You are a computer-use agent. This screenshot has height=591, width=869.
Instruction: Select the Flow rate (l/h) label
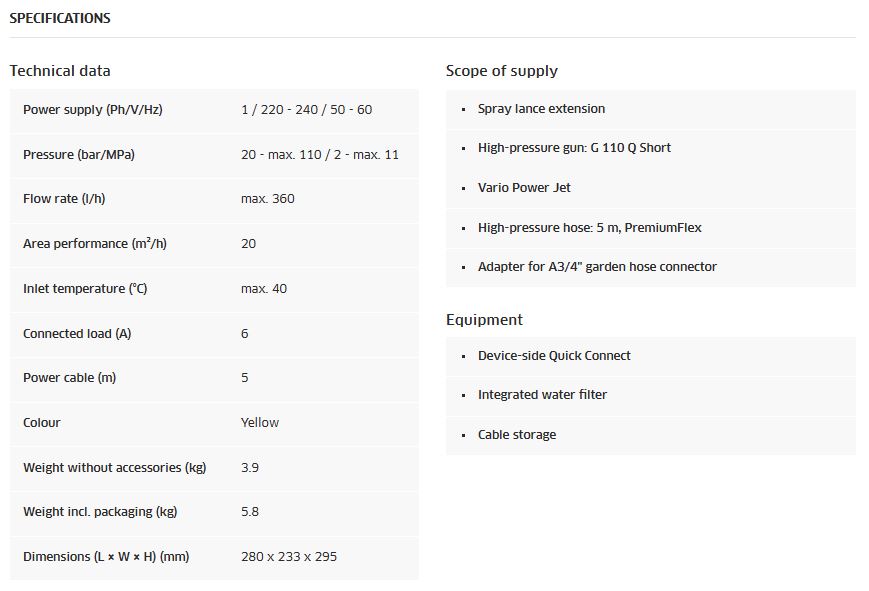coord(64,199)
